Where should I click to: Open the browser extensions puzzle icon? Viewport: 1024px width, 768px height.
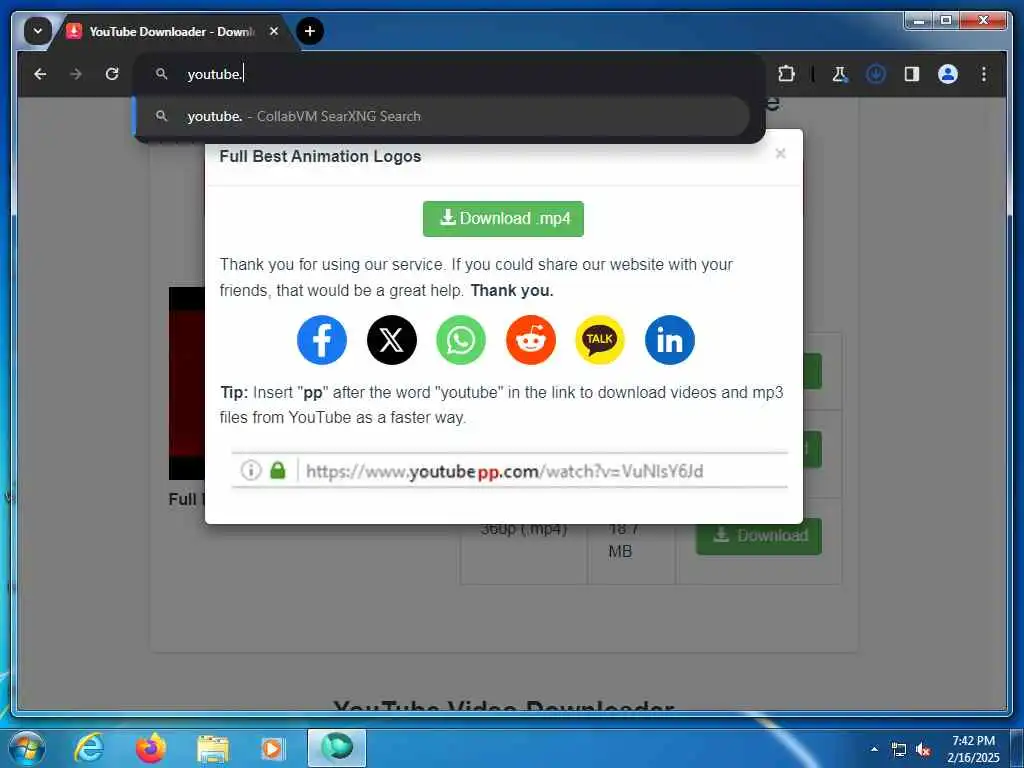(786, 74)
